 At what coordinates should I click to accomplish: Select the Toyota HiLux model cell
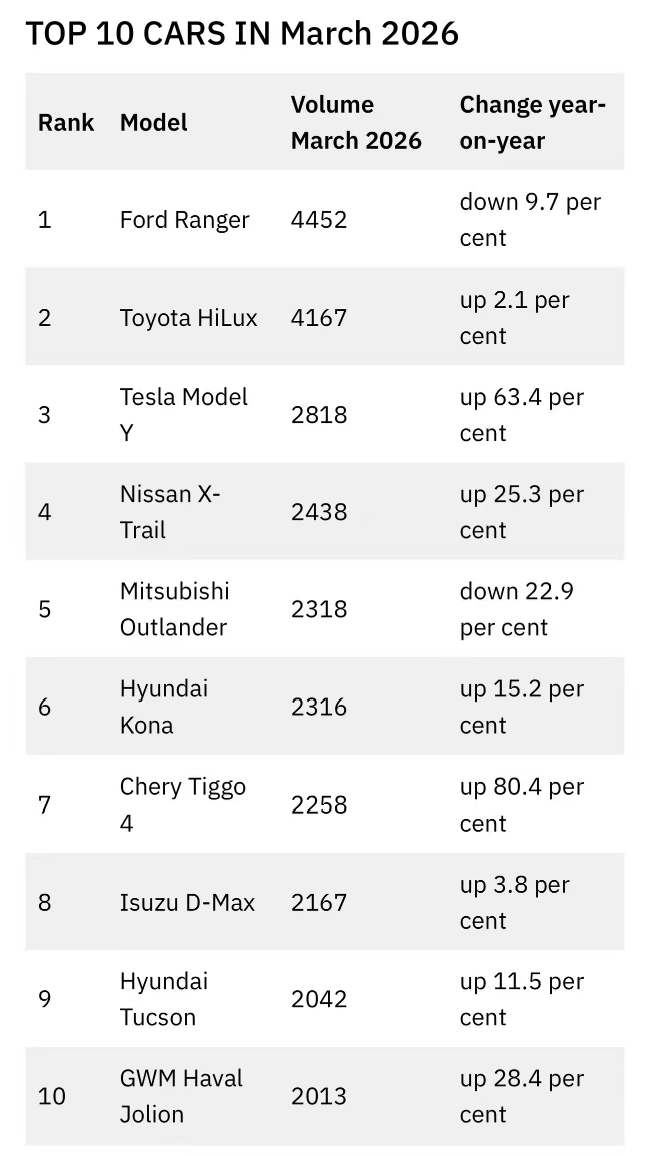pos(189,318)
